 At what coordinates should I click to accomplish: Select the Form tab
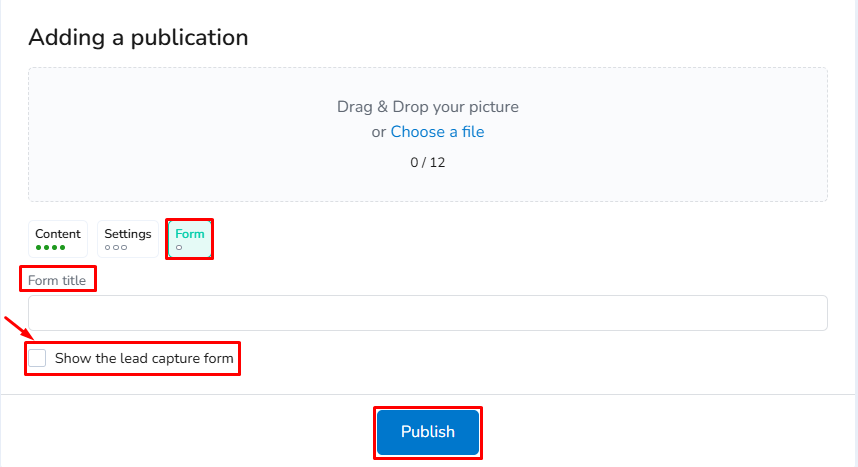coord(190,234)
